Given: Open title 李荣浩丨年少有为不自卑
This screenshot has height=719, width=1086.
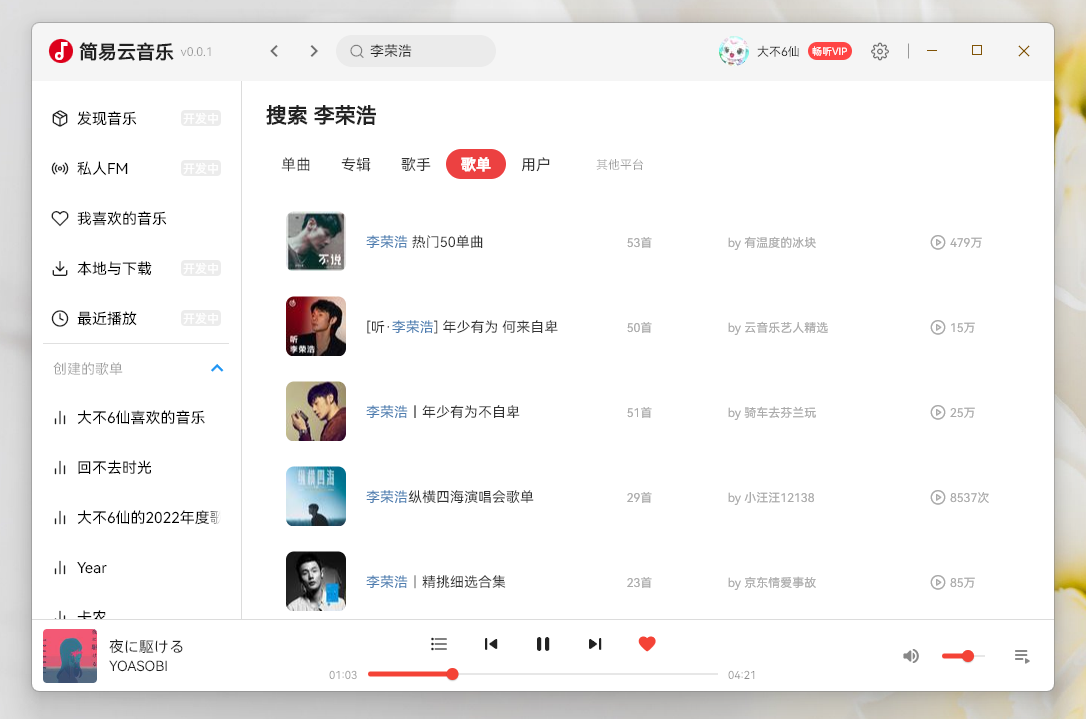Looking at the screenshot, I should click(443, 412).
